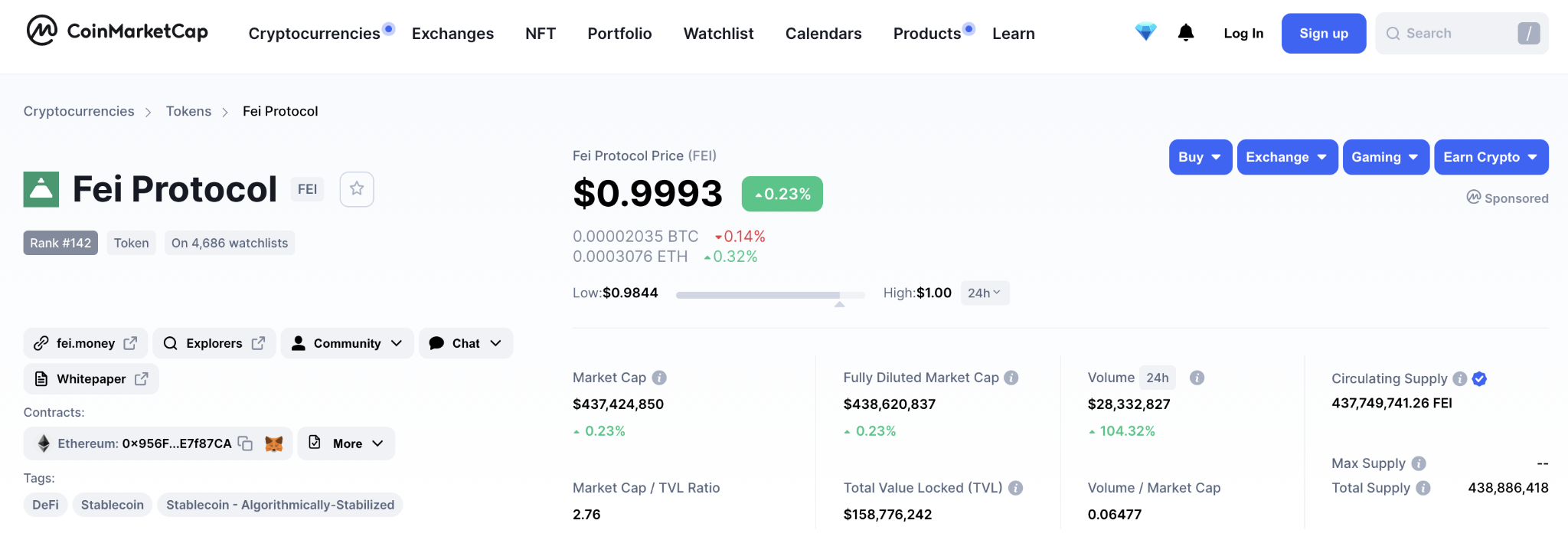Open the Exchanges menu
Screen dimensions: 1568x540
click(452, 34)
